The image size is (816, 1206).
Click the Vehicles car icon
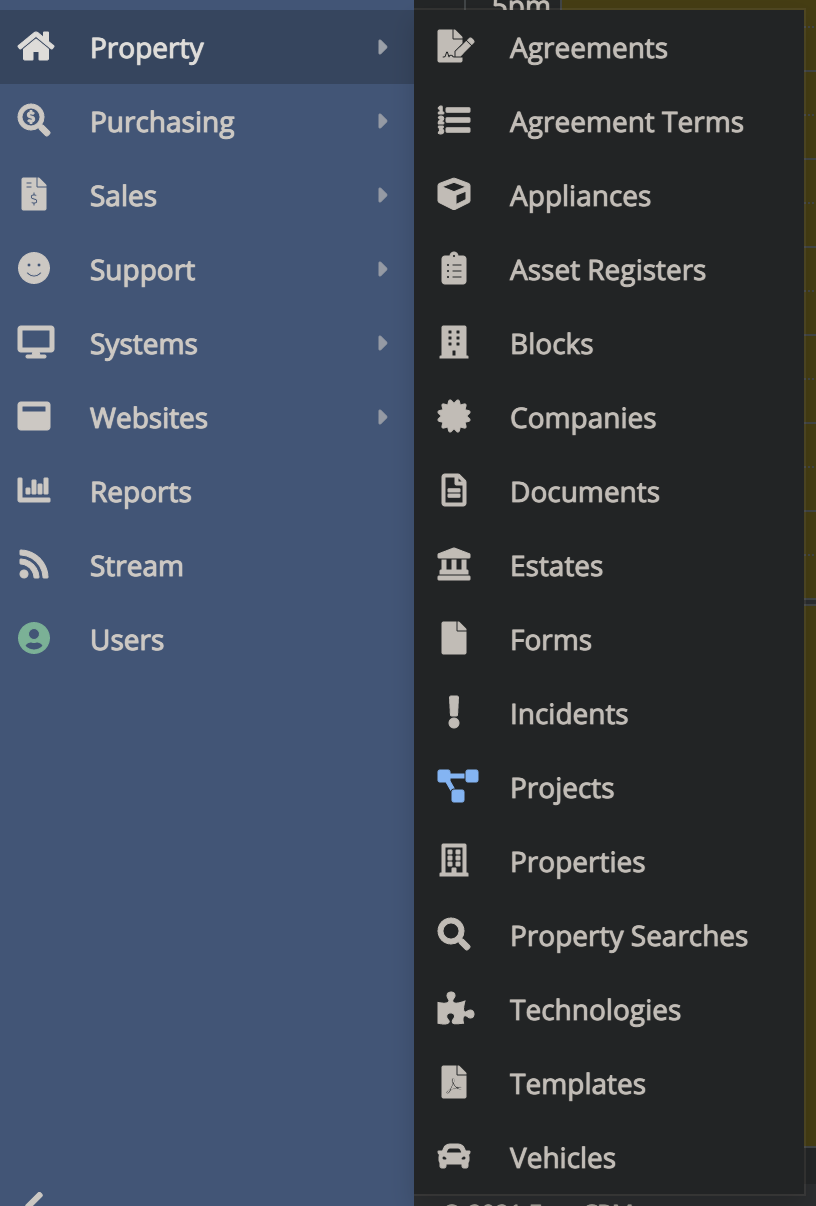pos(454,1157)
